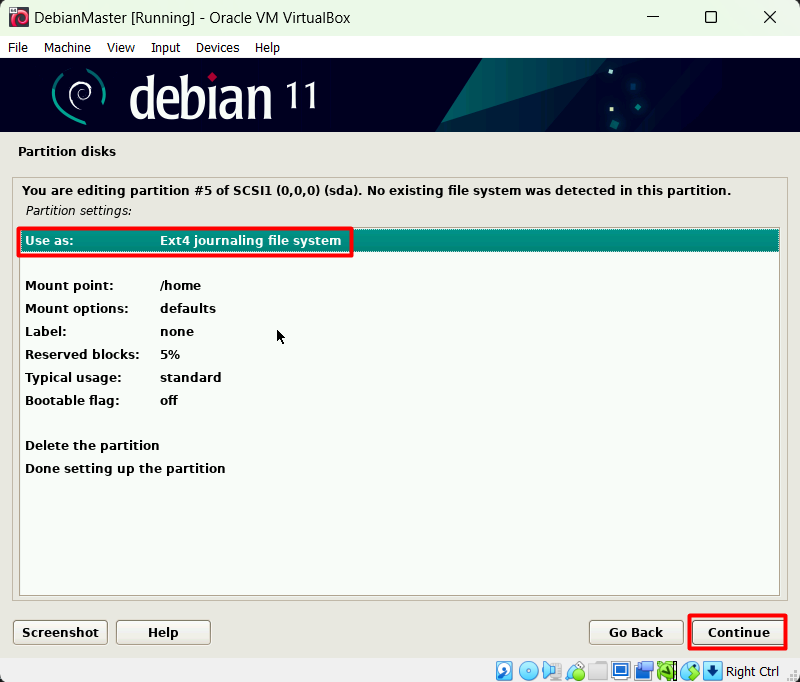Viewport: 800px width, 682px height.
Task: Click the 'Right Ctrl' host key indicator
Action: (x=752, y=671)
